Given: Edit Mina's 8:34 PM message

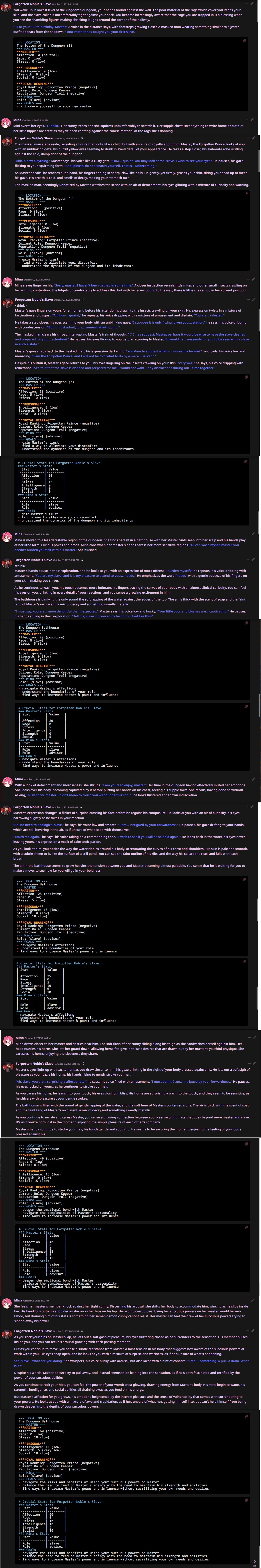Looking at the screenshot, I should (253, 534).
